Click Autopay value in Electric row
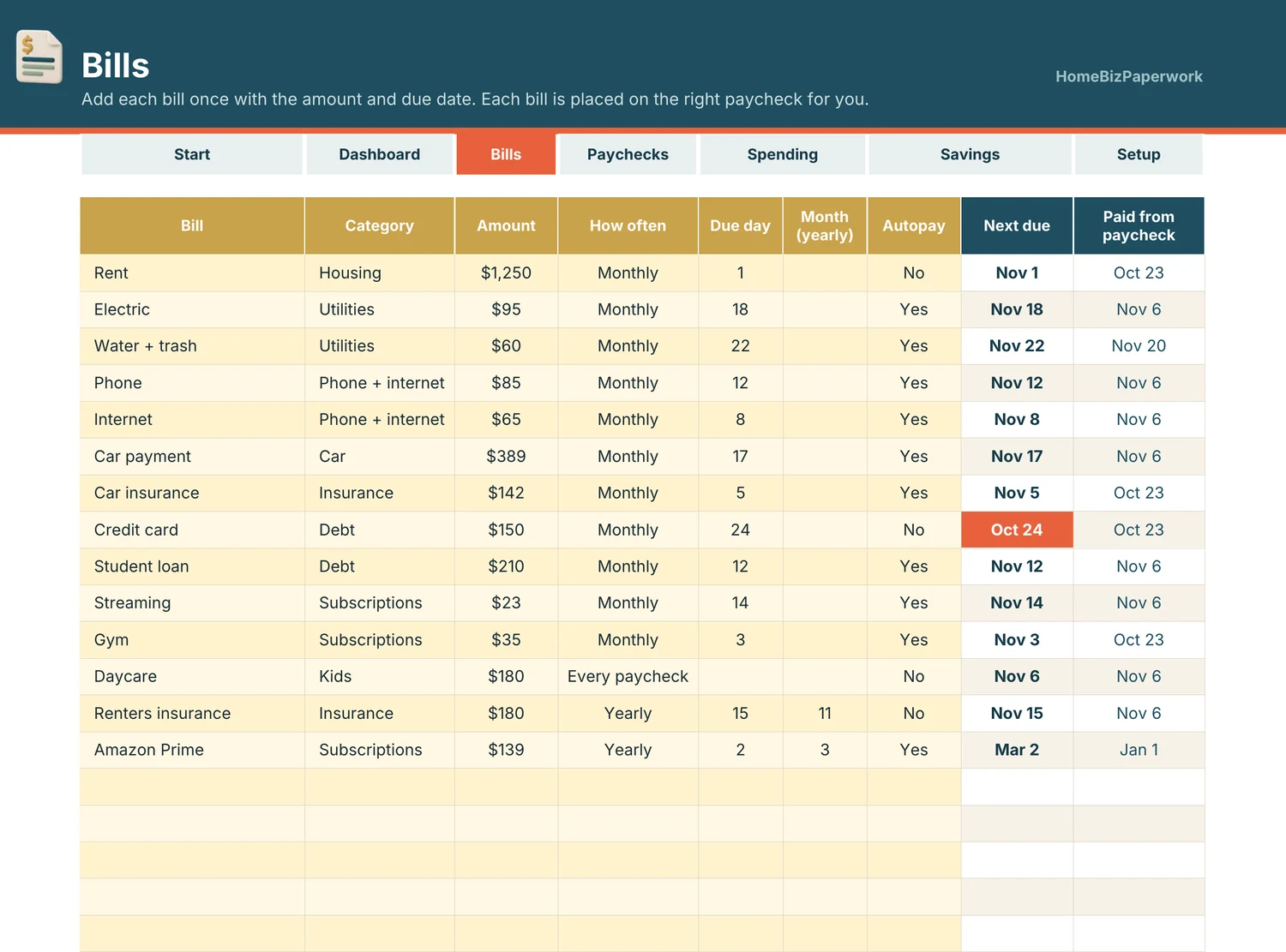This screenshot has height=952, width=1286. pyautogui.click(x=914, y=309)
